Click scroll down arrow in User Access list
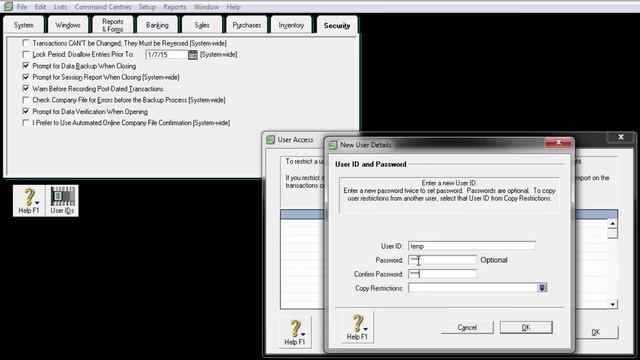640x360 pixels. pyautogui.click(x=612, y=304)
